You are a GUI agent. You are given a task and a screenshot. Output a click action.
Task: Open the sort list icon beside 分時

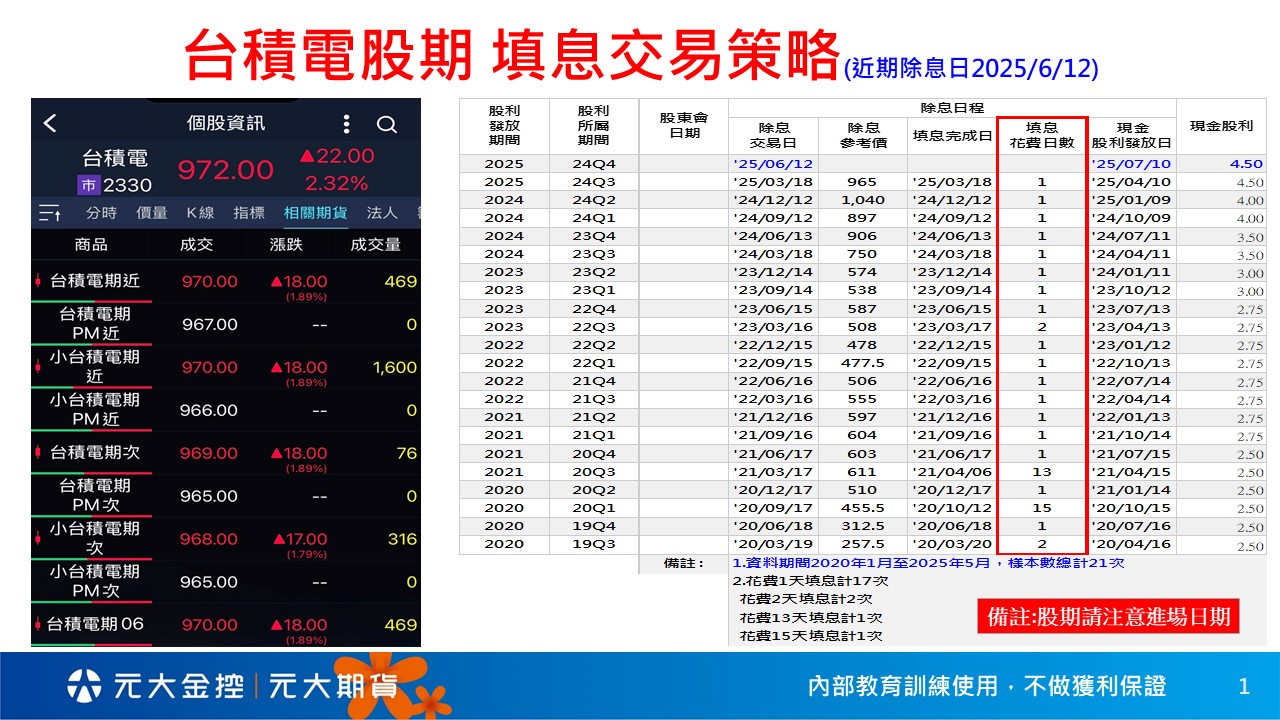50,213
